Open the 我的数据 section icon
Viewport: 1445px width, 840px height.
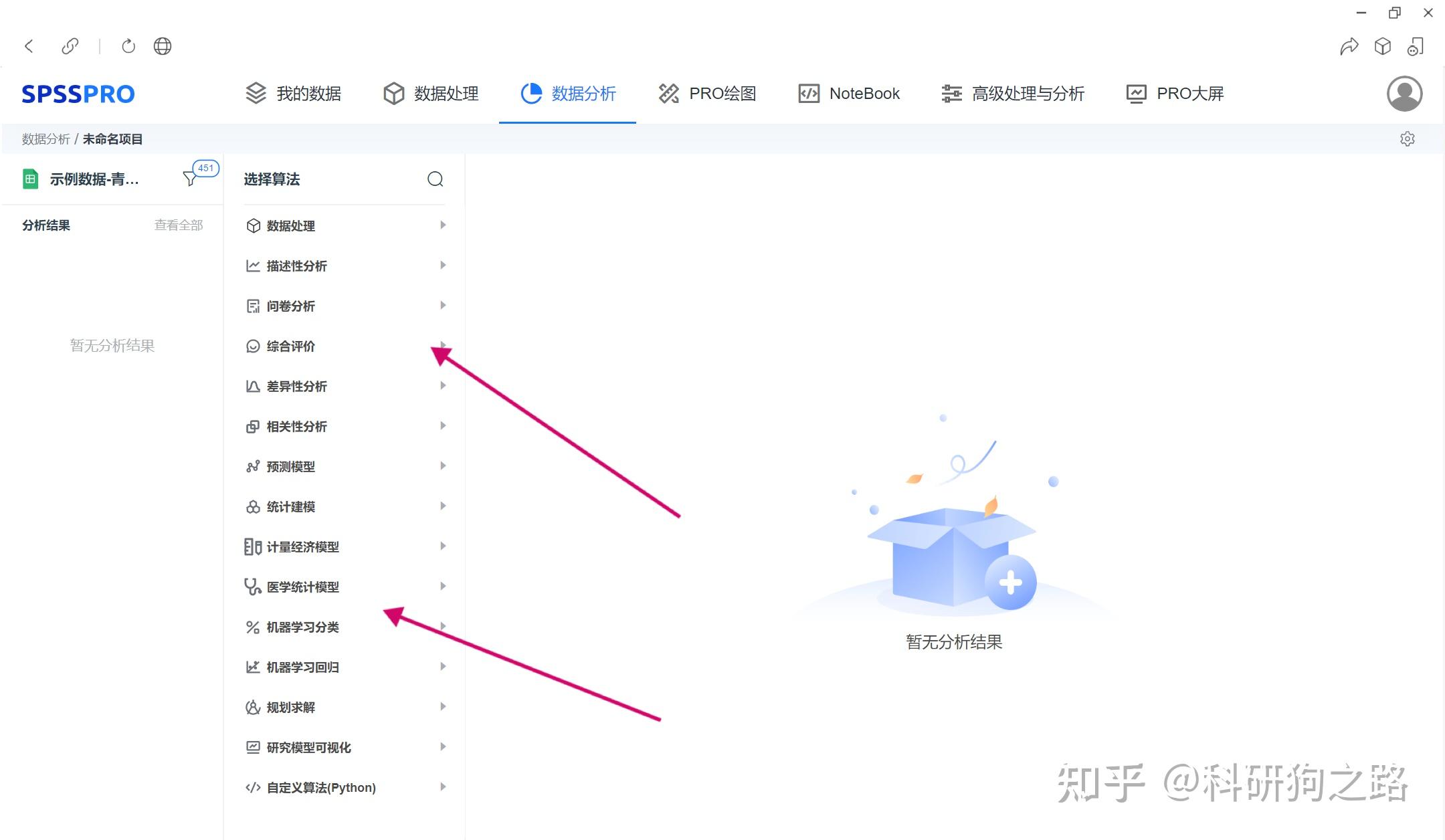(256, 94)
